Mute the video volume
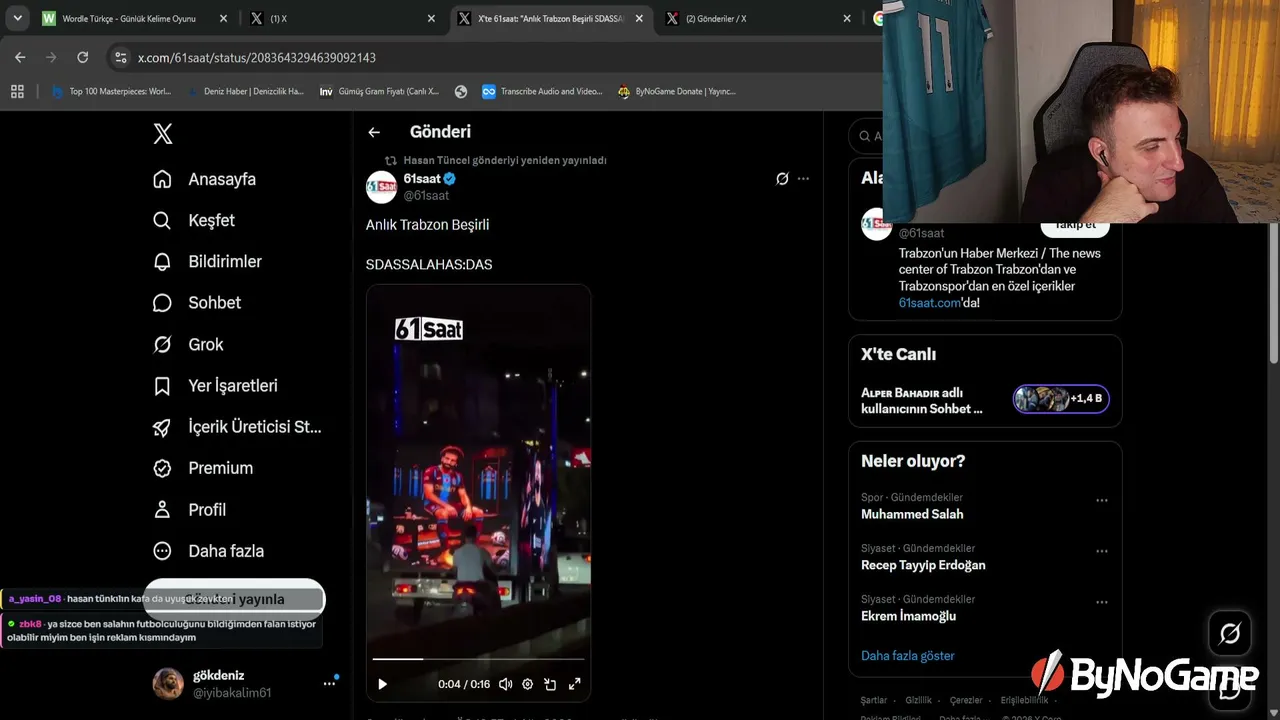1280x720 pixels. click(x=505, y=684)
